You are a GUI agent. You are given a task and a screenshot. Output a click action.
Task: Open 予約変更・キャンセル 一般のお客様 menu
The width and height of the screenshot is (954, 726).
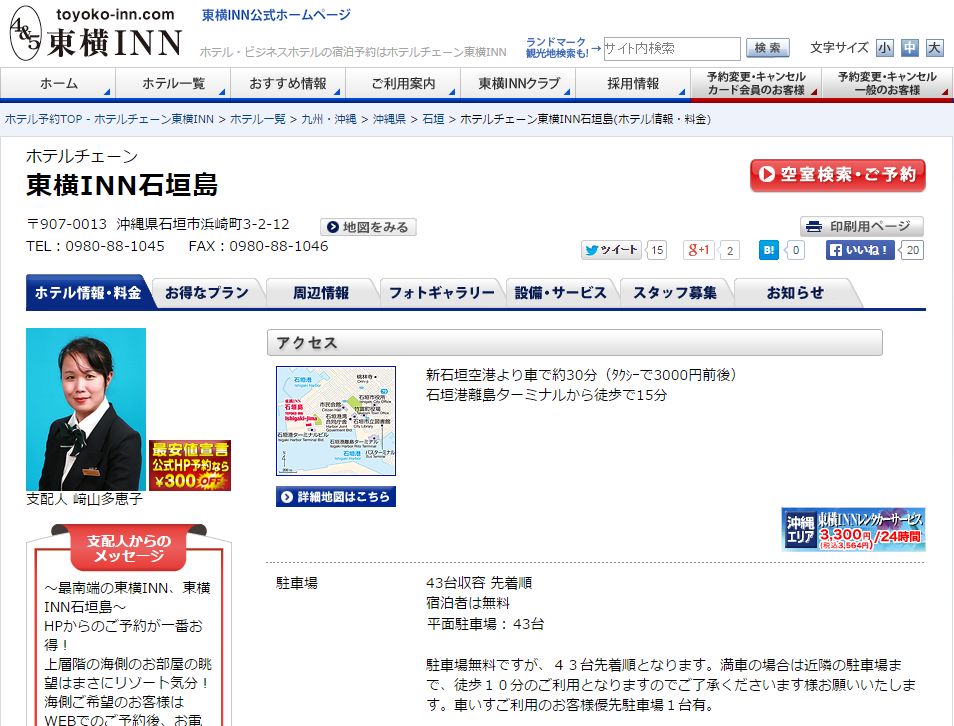tap(887, 83)
